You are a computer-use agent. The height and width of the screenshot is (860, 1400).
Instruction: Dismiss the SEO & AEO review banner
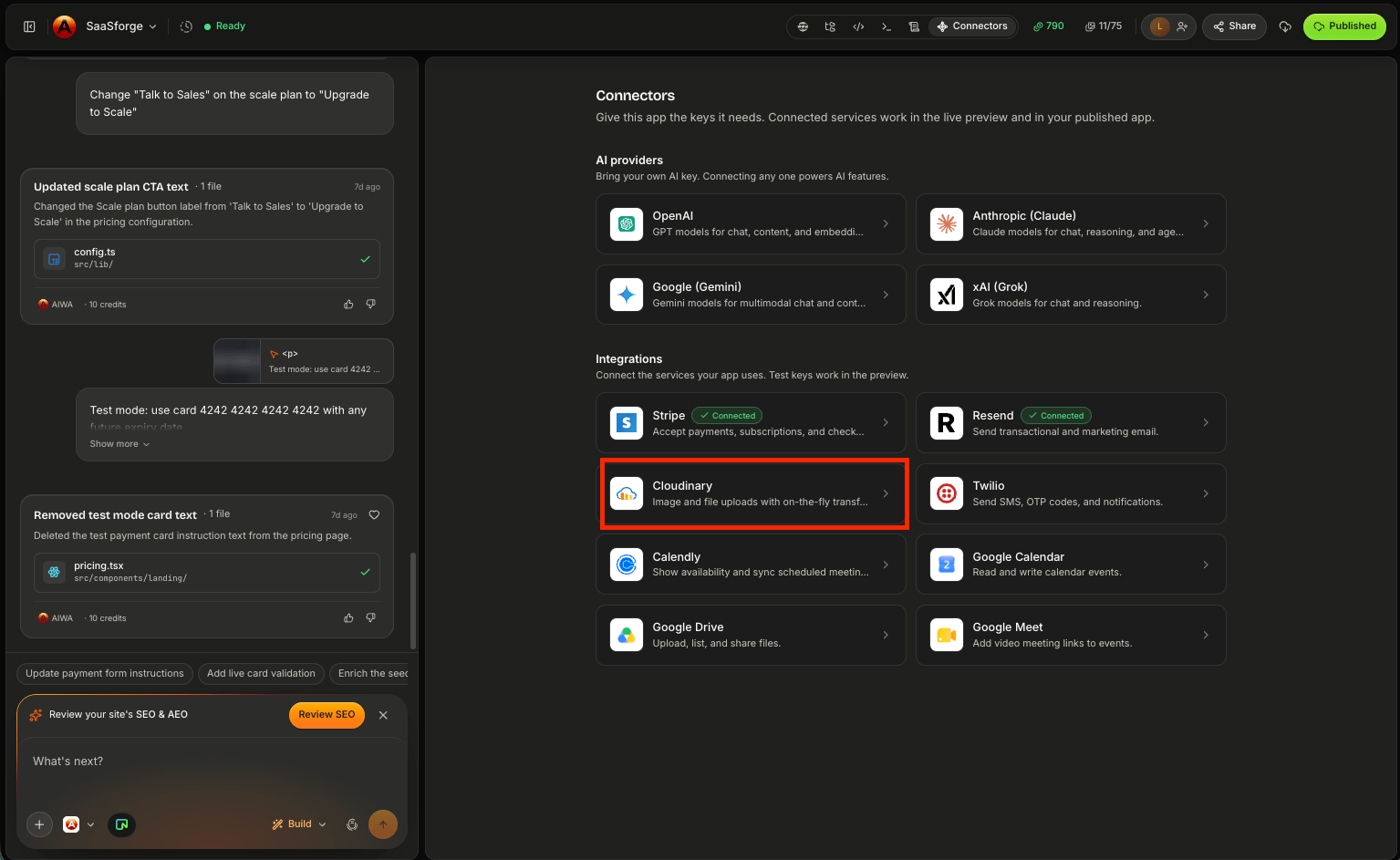383,715
